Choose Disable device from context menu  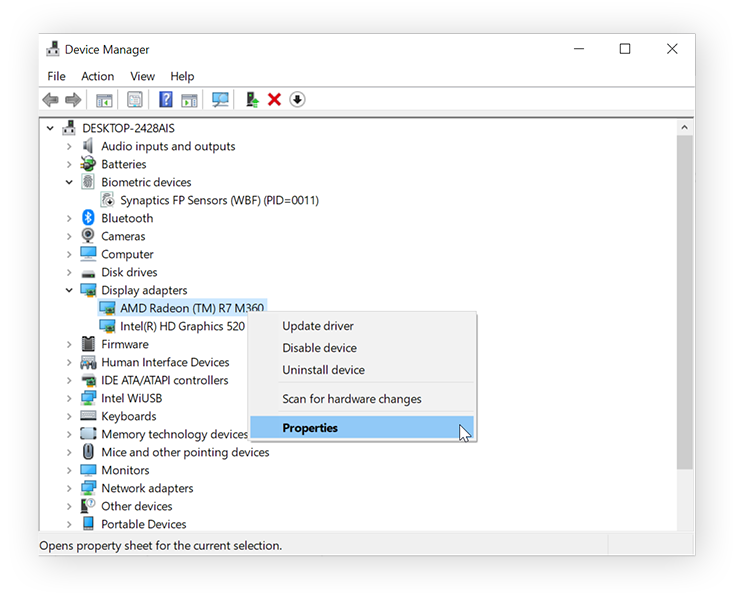pos(319,348)
